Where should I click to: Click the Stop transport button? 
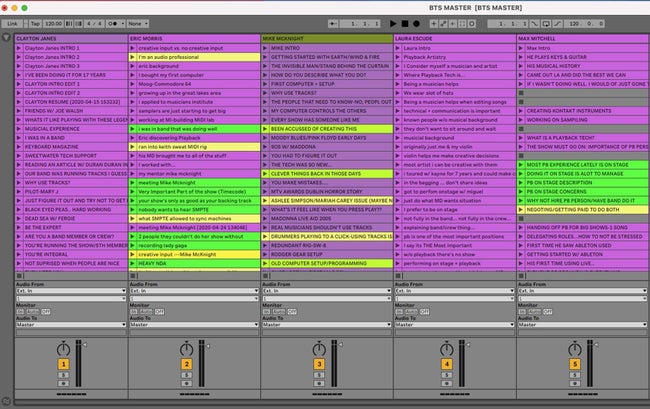[x=405, y=24]
